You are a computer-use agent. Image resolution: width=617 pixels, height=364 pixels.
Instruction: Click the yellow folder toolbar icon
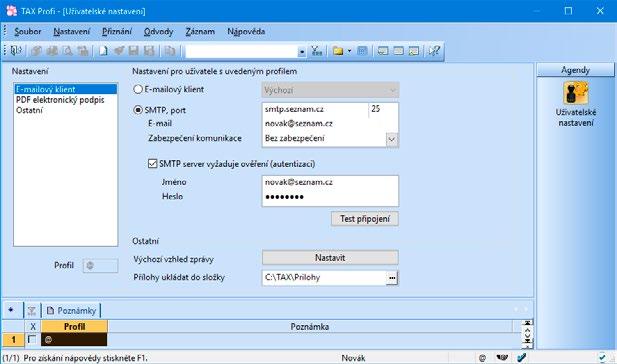[x=338, y=51]
